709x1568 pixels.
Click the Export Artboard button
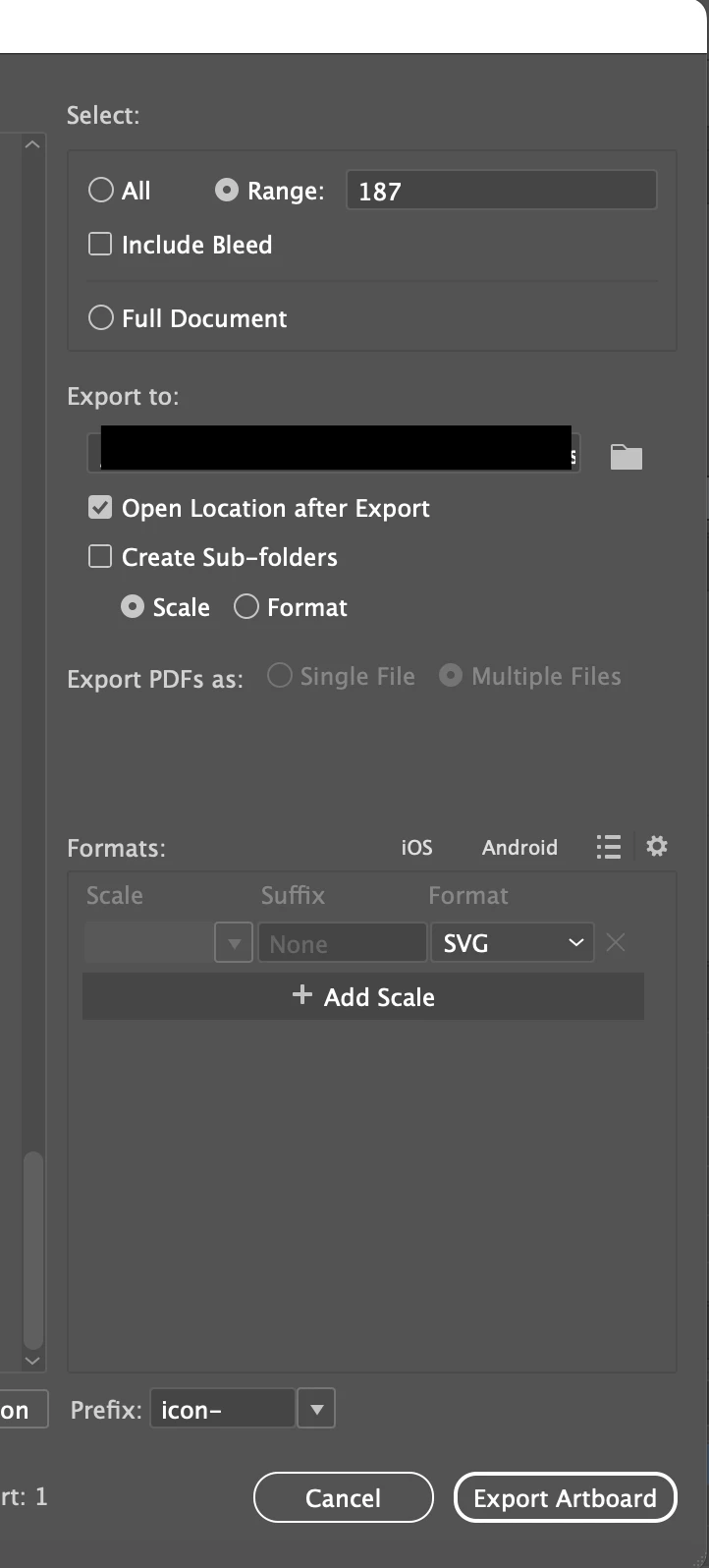point(565,1497)
